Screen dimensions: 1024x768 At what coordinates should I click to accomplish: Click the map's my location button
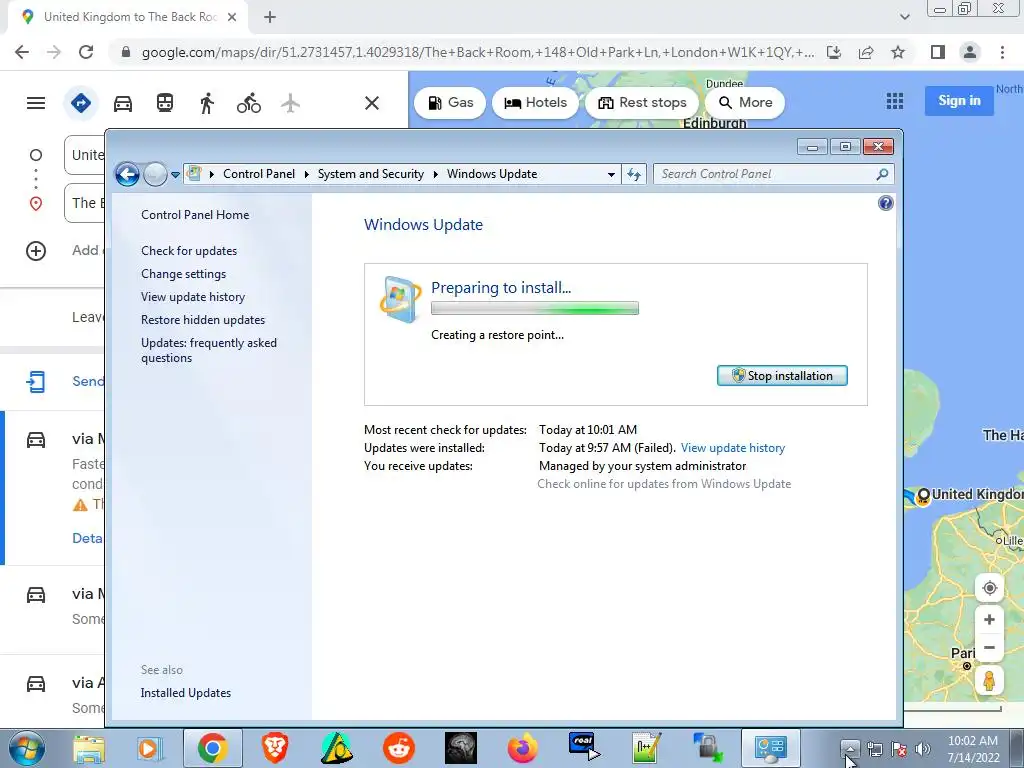coord(989,588)
